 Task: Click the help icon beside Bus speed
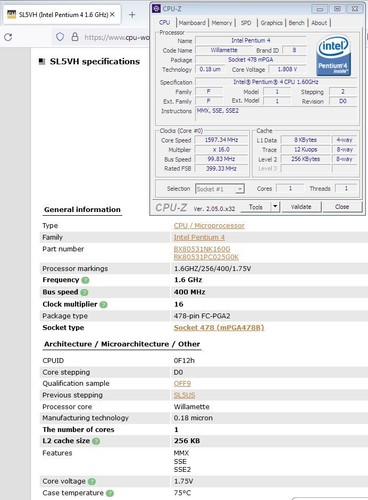(x=84, y=292)
